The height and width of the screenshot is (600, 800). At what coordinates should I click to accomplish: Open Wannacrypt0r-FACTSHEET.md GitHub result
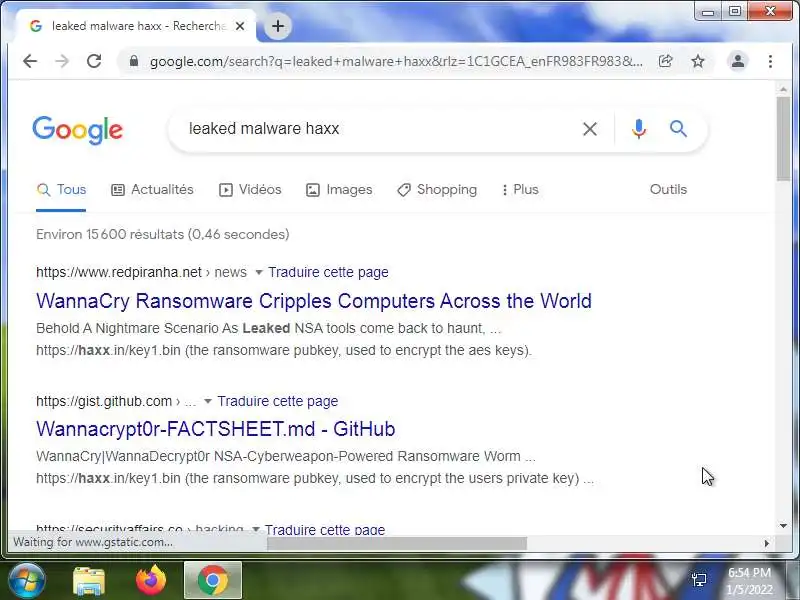(x=215, y=429)
